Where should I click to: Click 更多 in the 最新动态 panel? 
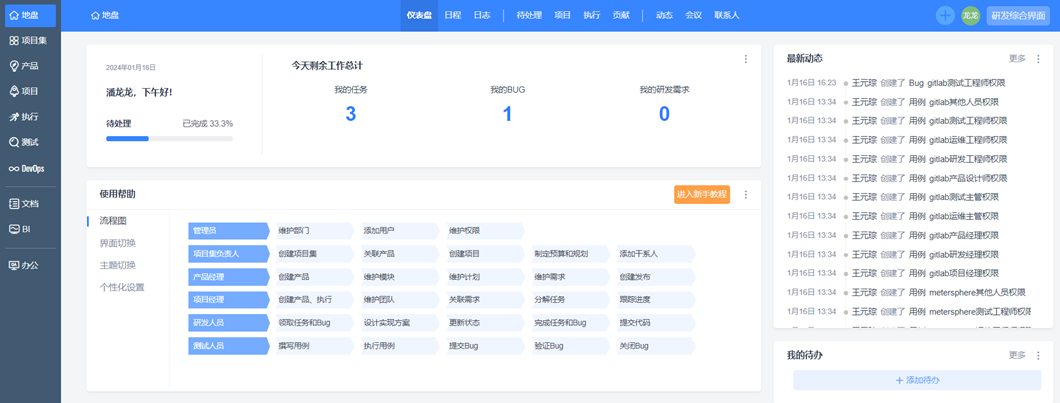(x=1017, y=59)
